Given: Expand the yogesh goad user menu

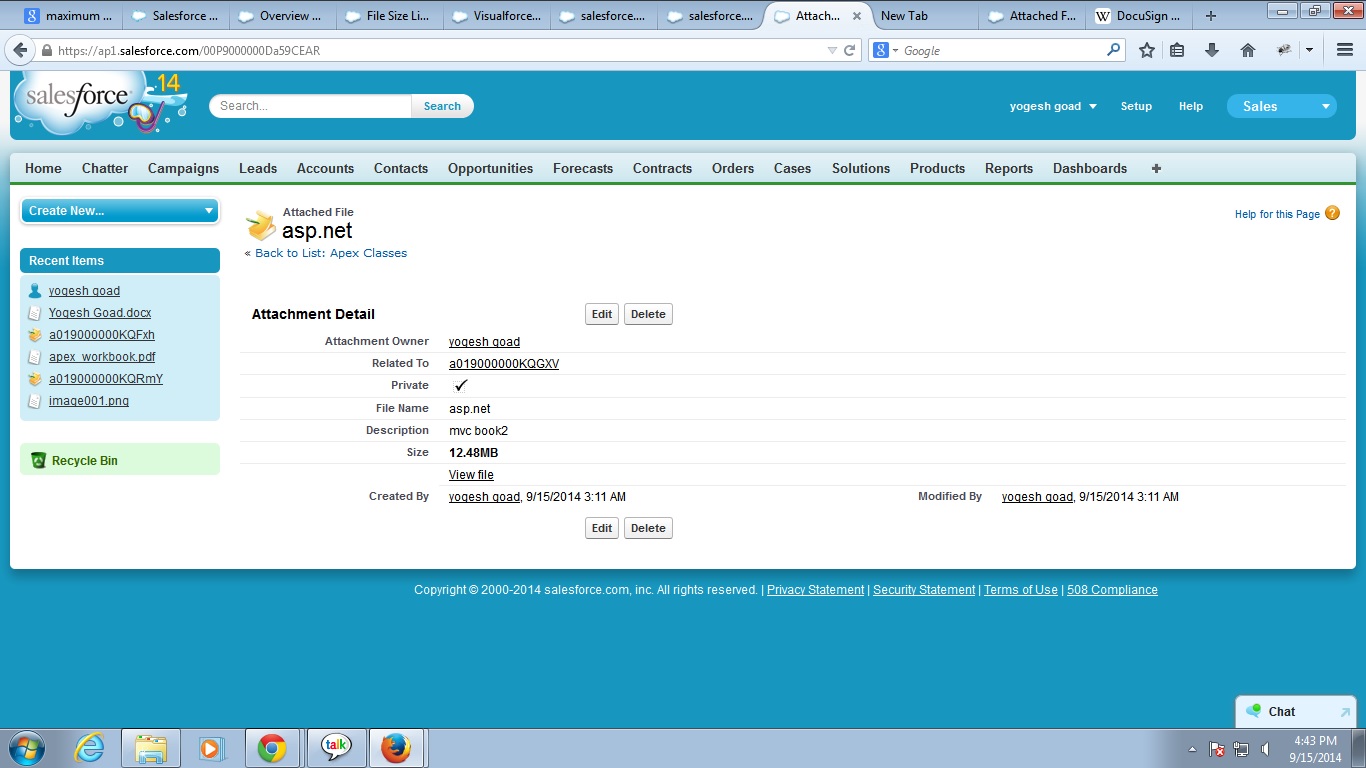Looking at the screenshot, I should pos(1053,106).
